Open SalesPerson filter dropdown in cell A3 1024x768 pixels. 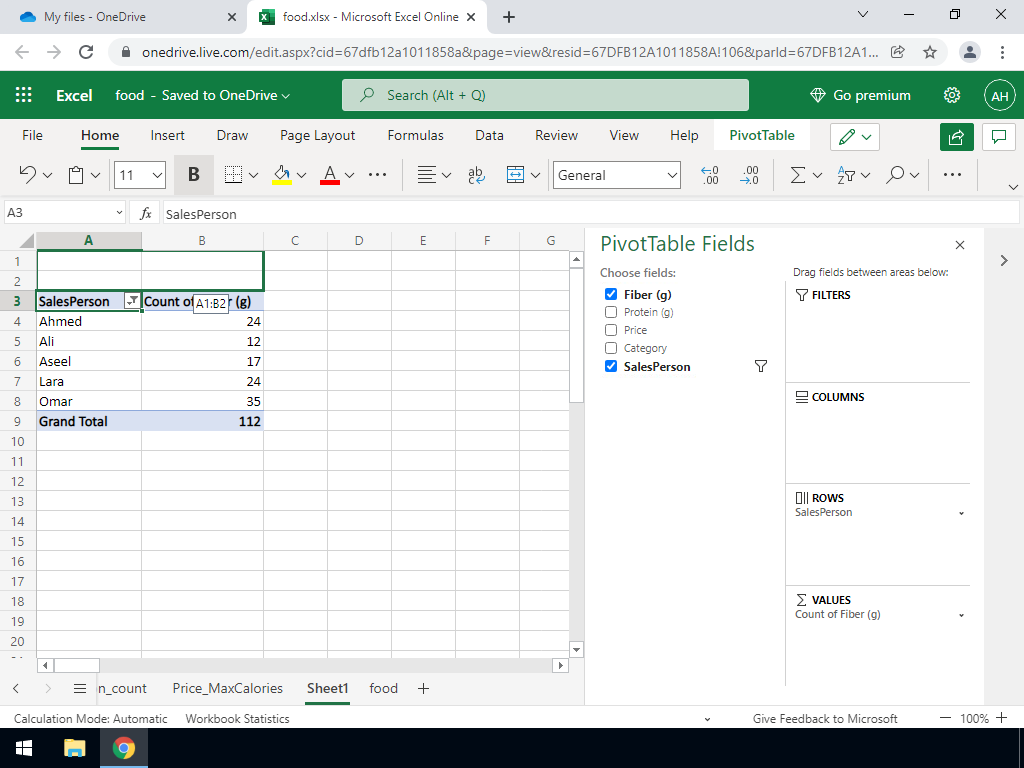coord(133,300)
